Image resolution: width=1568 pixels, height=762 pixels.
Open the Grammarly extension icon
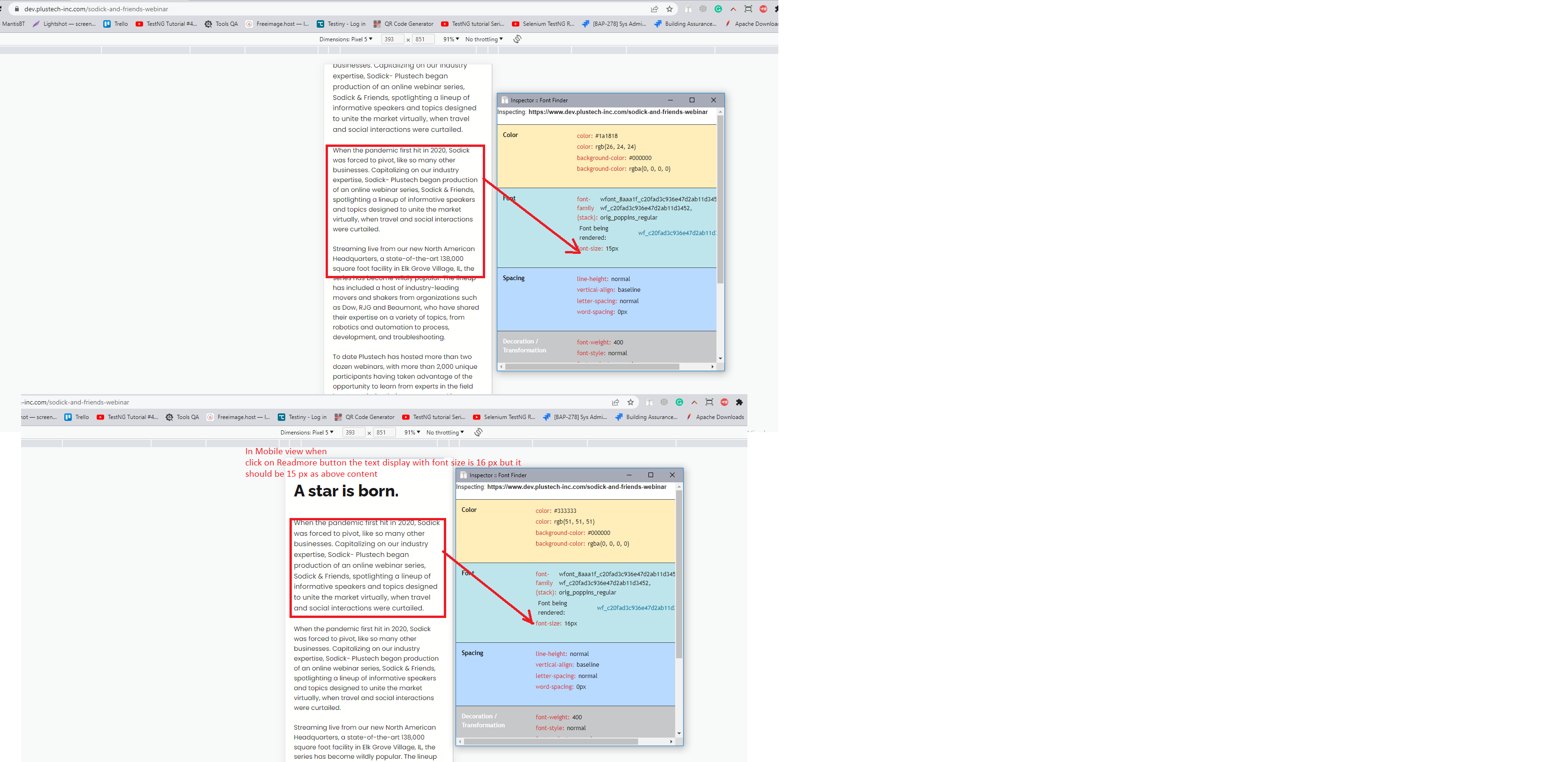pos(718,9)
